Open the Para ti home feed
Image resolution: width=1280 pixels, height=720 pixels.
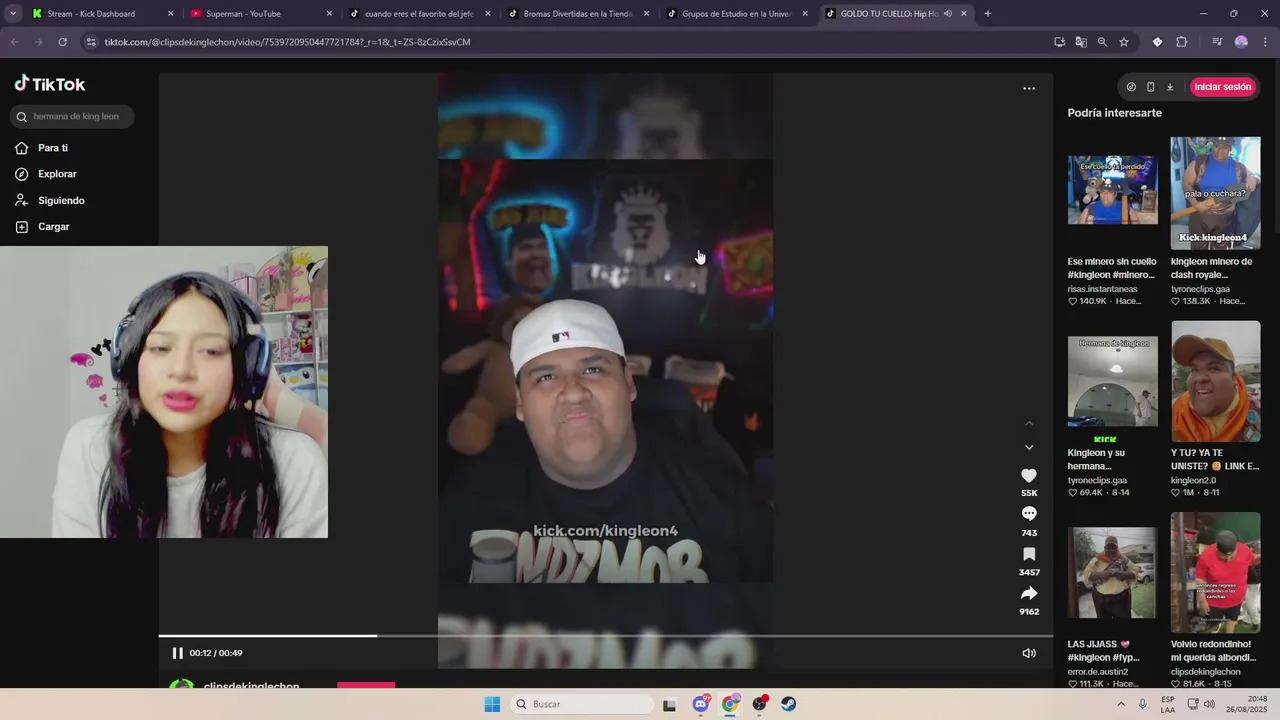point(42,148)
